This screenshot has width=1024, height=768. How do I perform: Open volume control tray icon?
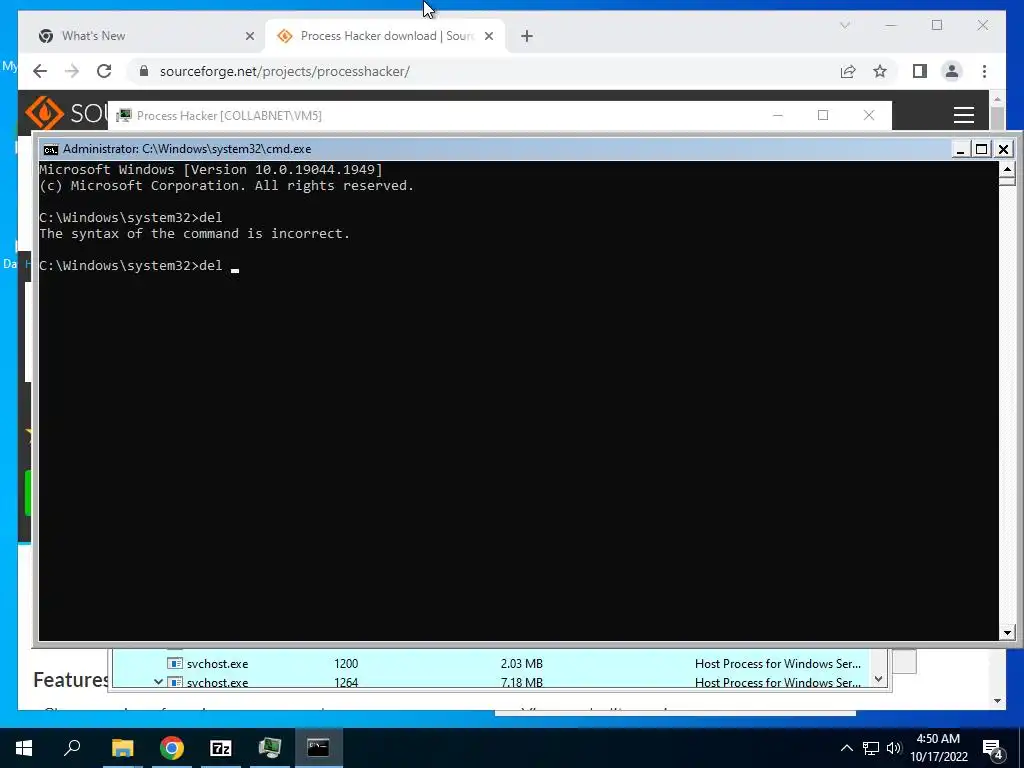coord(894,748)
